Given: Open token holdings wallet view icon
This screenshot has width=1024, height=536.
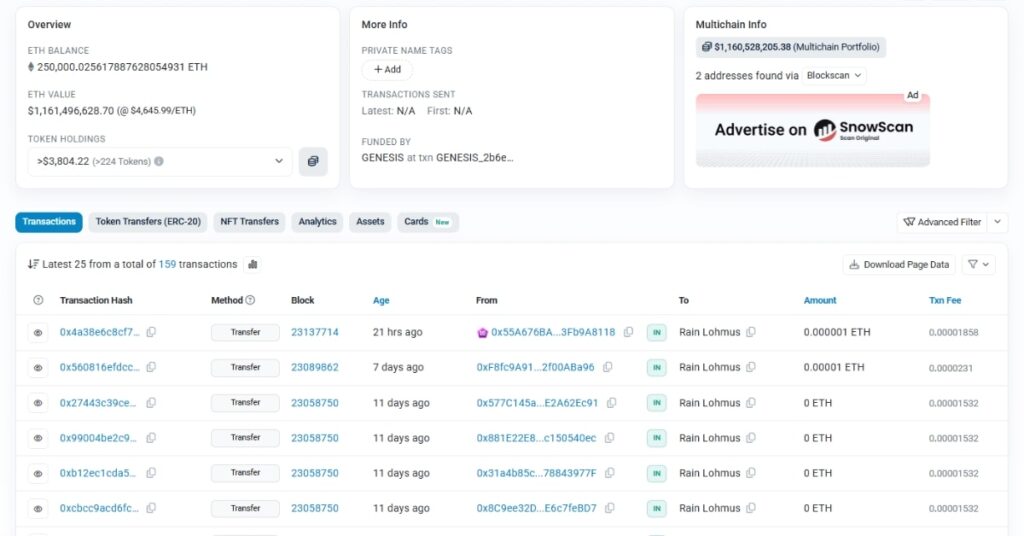Looking at the screenshot, I should coord(313,161).
